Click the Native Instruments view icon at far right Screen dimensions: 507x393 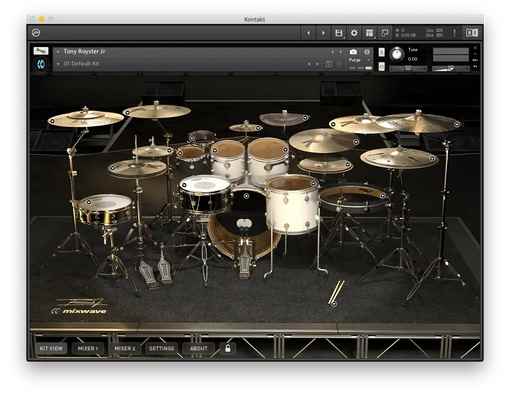click(472, 33)
